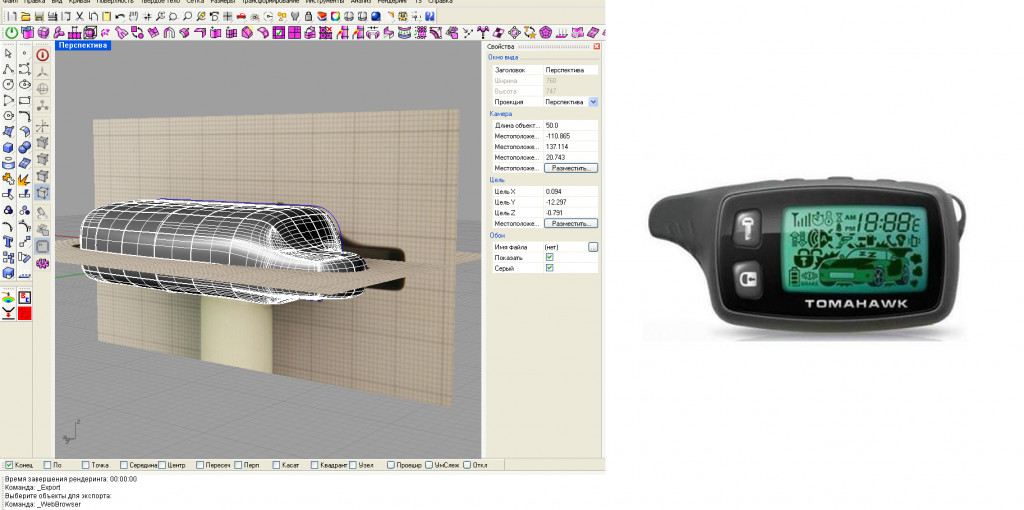Click the orange Explode icon
Image resolution: width=1024 pixels, height=510 pixels.
pos(25,179)
